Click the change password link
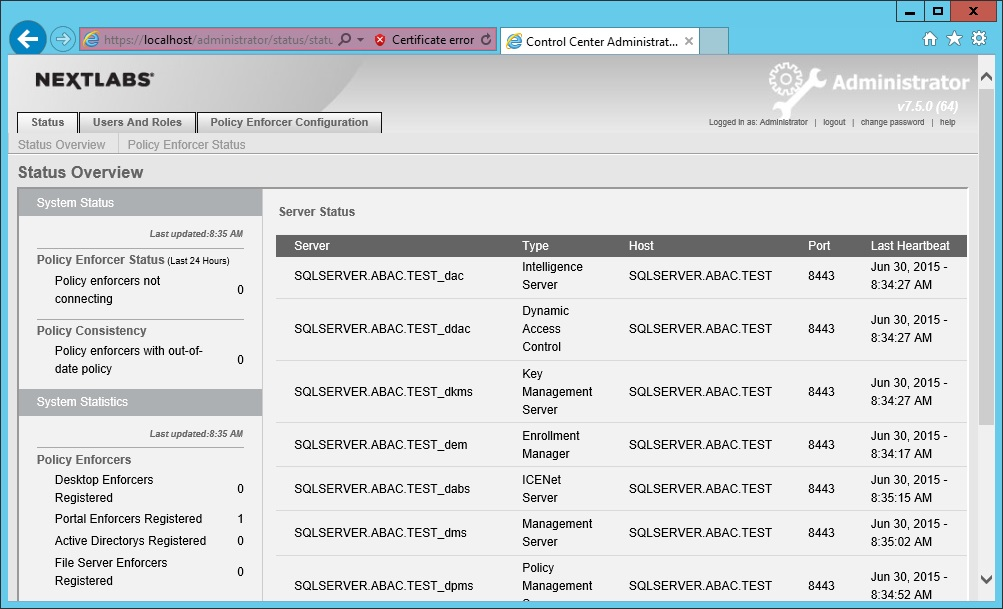 click(892, 122)
